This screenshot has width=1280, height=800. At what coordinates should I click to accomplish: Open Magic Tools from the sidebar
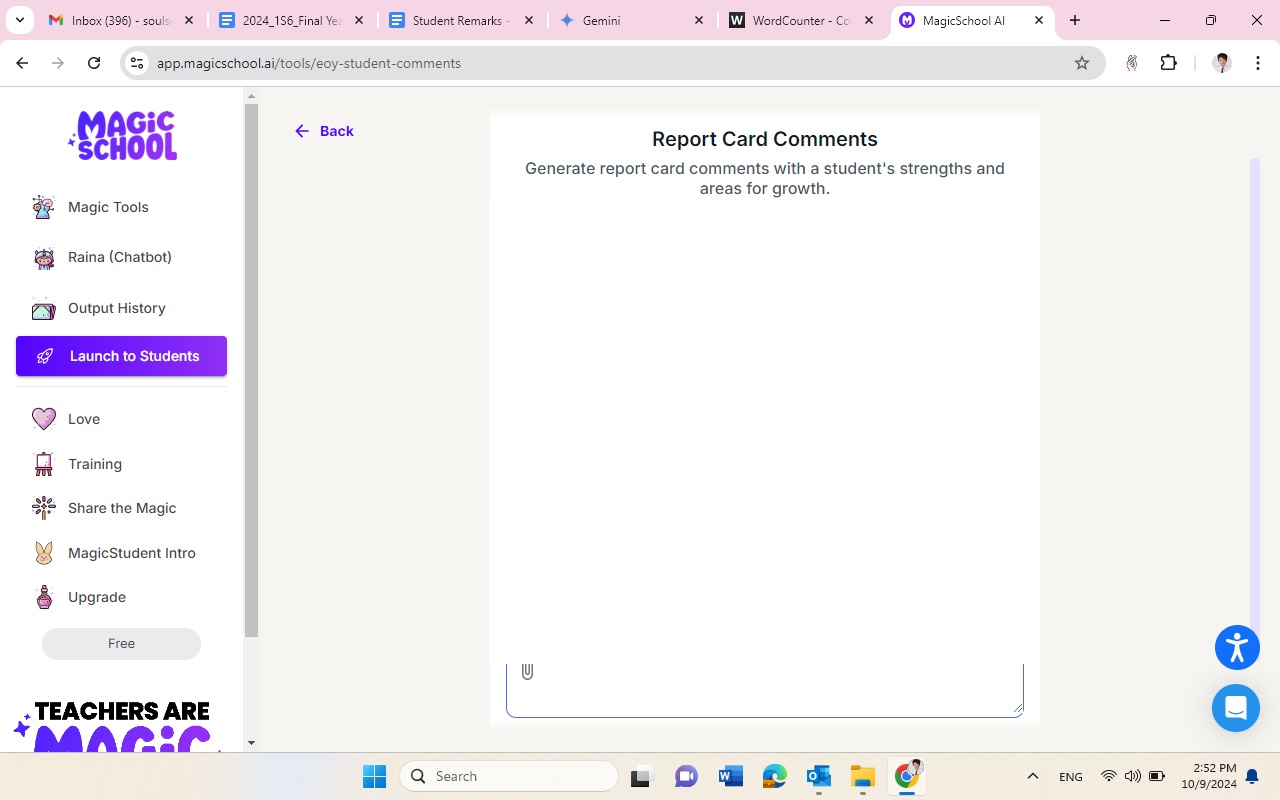[108, 207]
